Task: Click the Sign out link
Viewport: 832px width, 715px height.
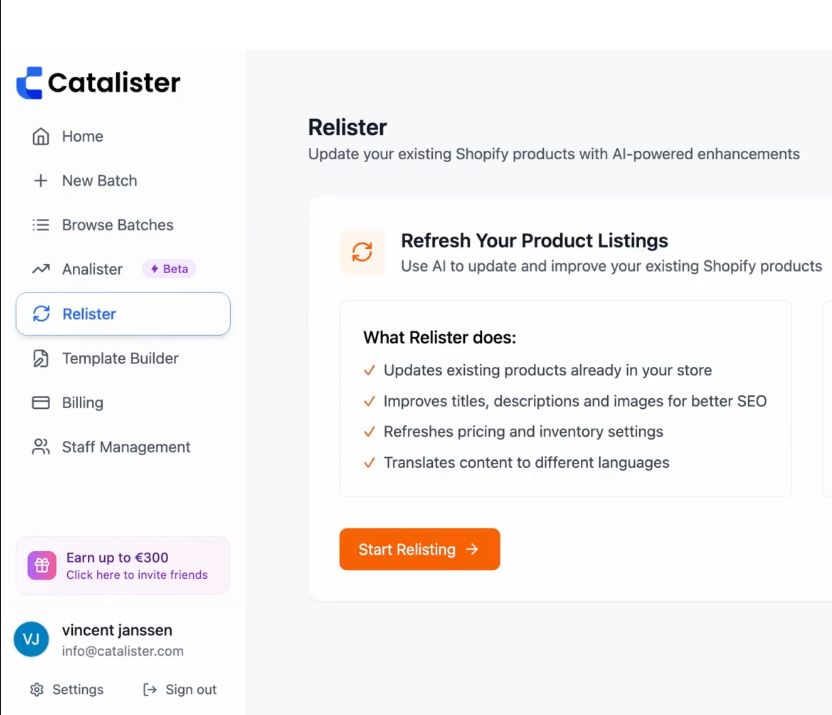Action: [x=180, y=690]
